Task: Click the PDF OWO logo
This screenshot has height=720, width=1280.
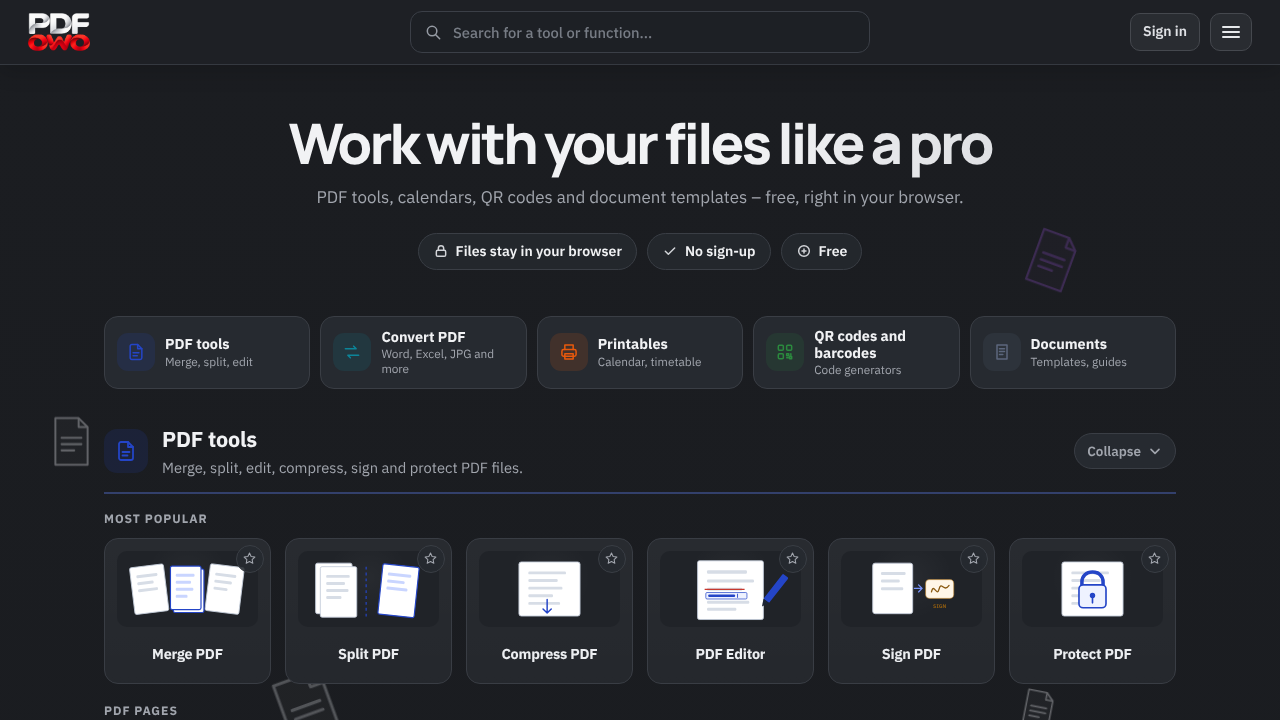Action: tap(59, 32)
